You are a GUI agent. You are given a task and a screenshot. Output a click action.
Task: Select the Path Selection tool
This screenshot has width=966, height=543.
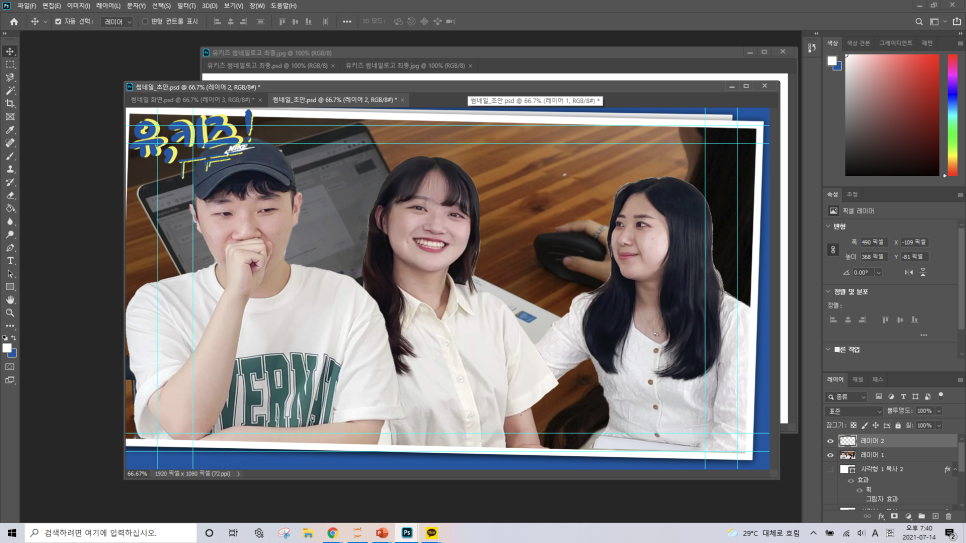point(10,274)
